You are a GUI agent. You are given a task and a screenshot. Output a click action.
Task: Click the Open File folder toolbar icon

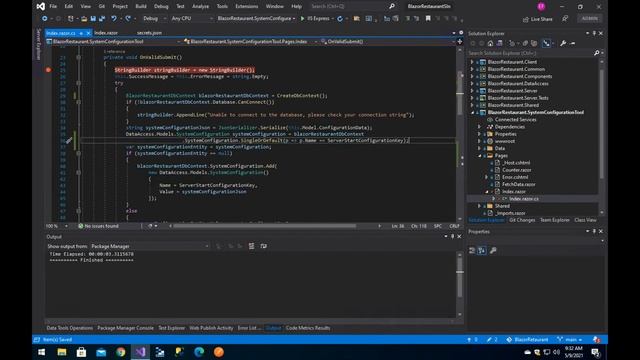tap(84, 19)
